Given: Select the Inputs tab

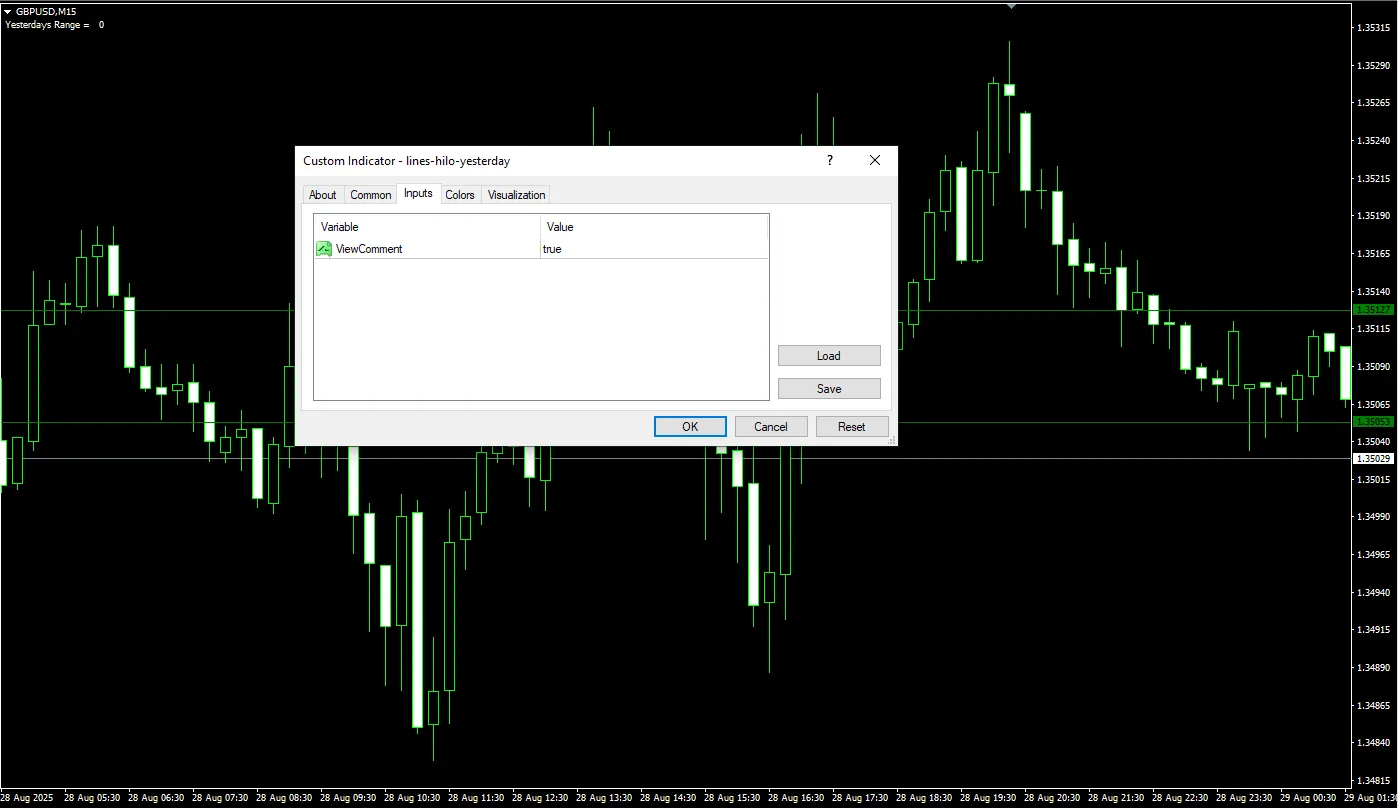Looking at the screenshot, I should 418,193.
